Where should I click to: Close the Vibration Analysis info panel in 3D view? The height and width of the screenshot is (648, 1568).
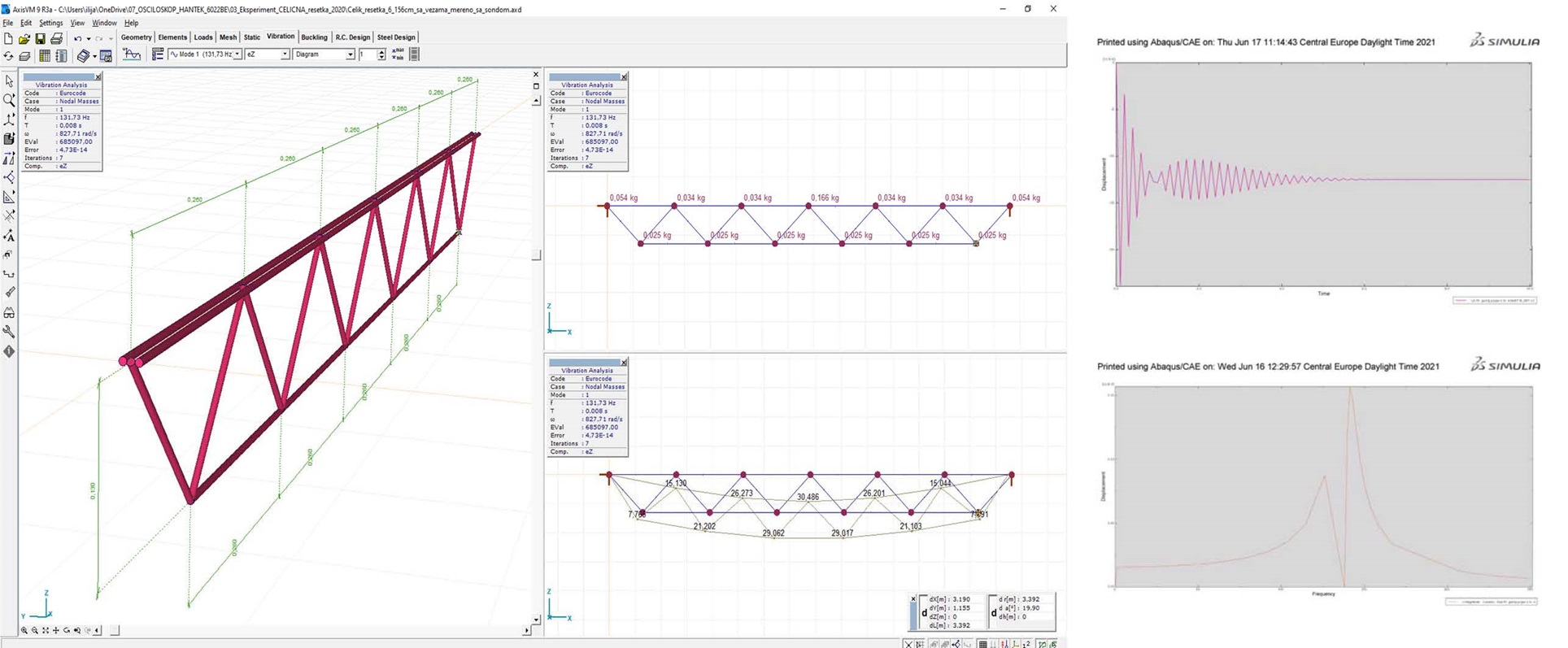tap(98, 77)
